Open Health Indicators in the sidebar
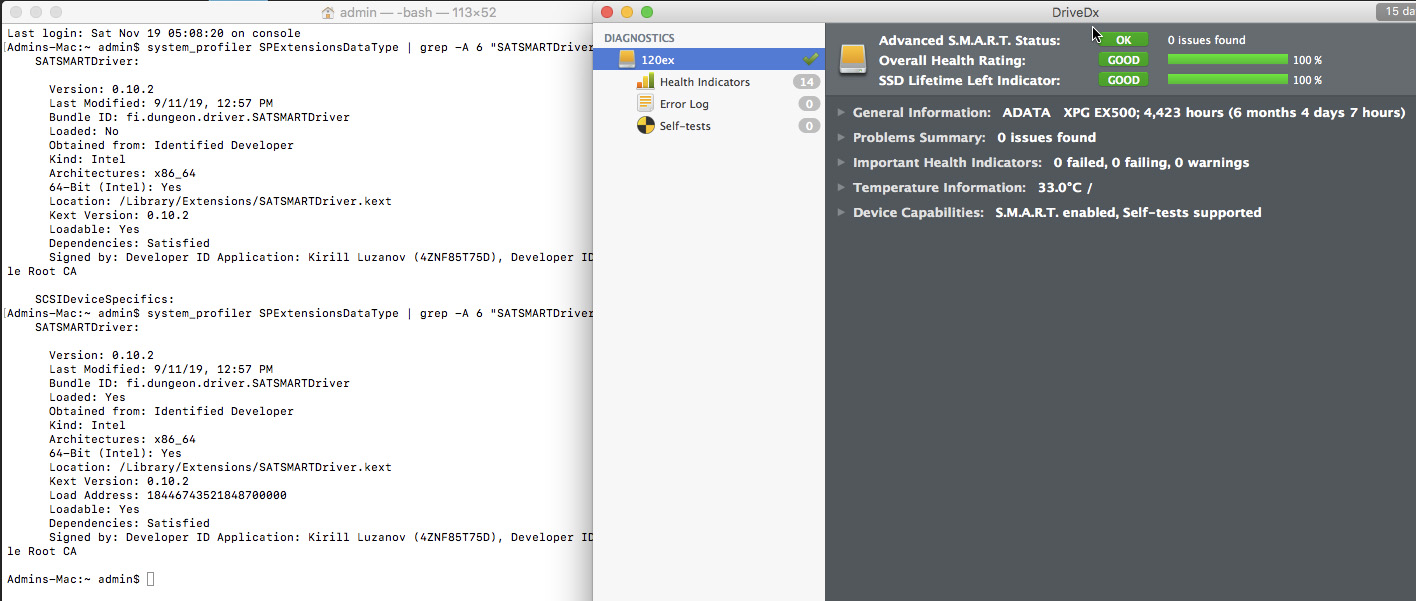Viewport: 1416px width, 601px height. pyautogui.click(x=705, y=82)
